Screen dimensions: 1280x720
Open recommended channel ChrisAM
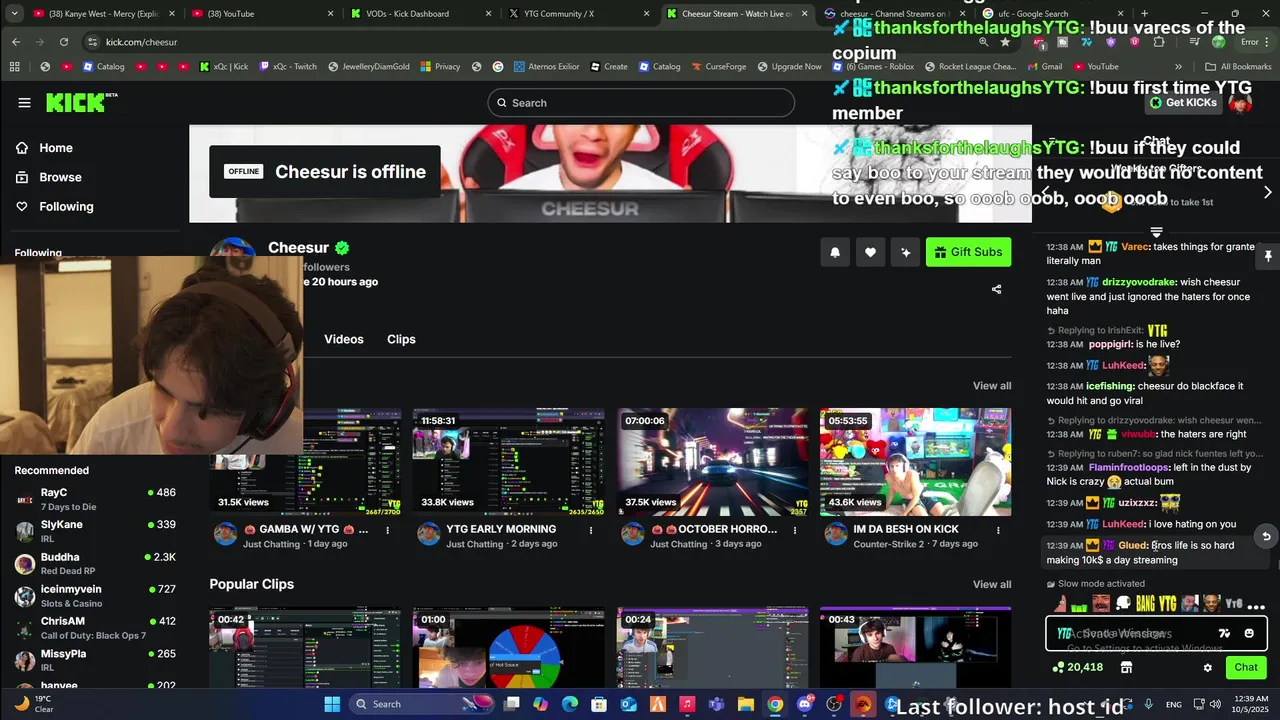(x=95, y=628)
